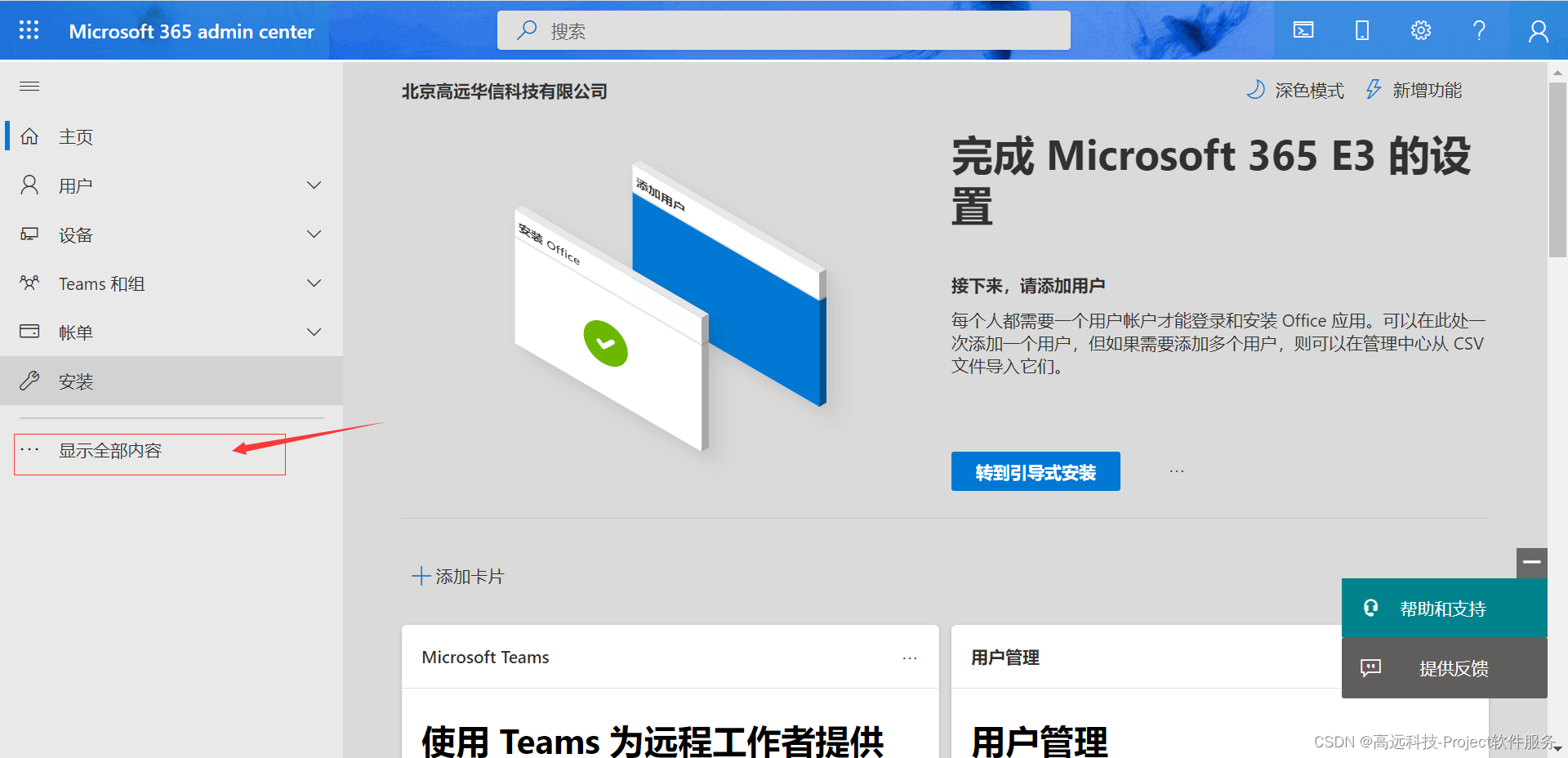Minimize the help widget panel

click(1532, 563)
